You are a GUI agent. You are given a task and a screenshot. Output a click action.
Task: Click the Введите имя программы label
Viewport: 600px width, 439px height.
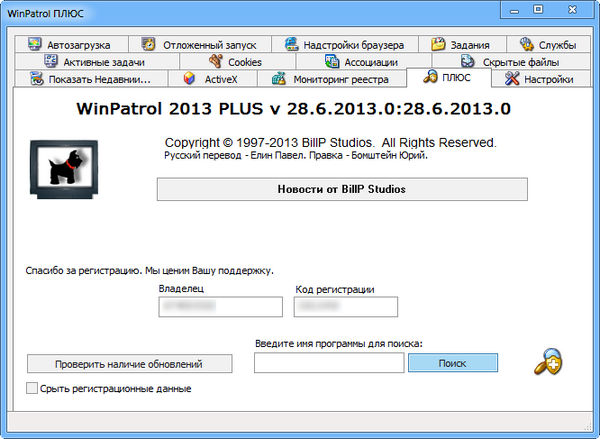339,344
